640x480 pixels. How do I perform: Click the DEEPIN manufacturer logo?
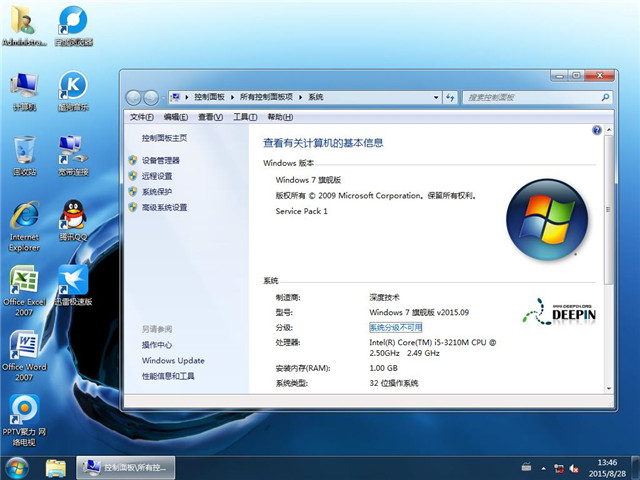coord(559,312)
